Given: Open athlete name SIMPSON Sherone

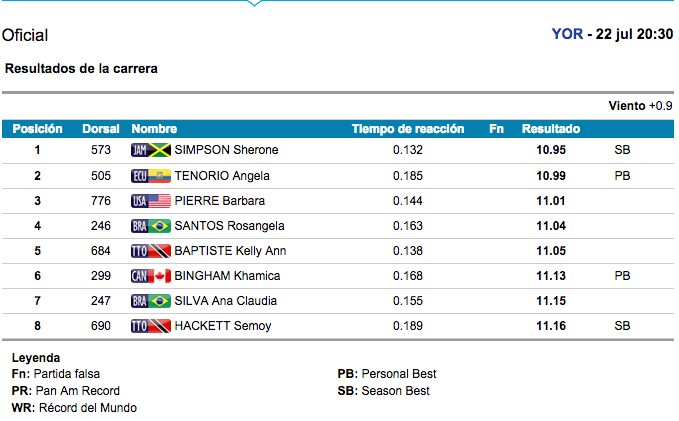Looking at the screenshot, I should click(x=226, y=150).
